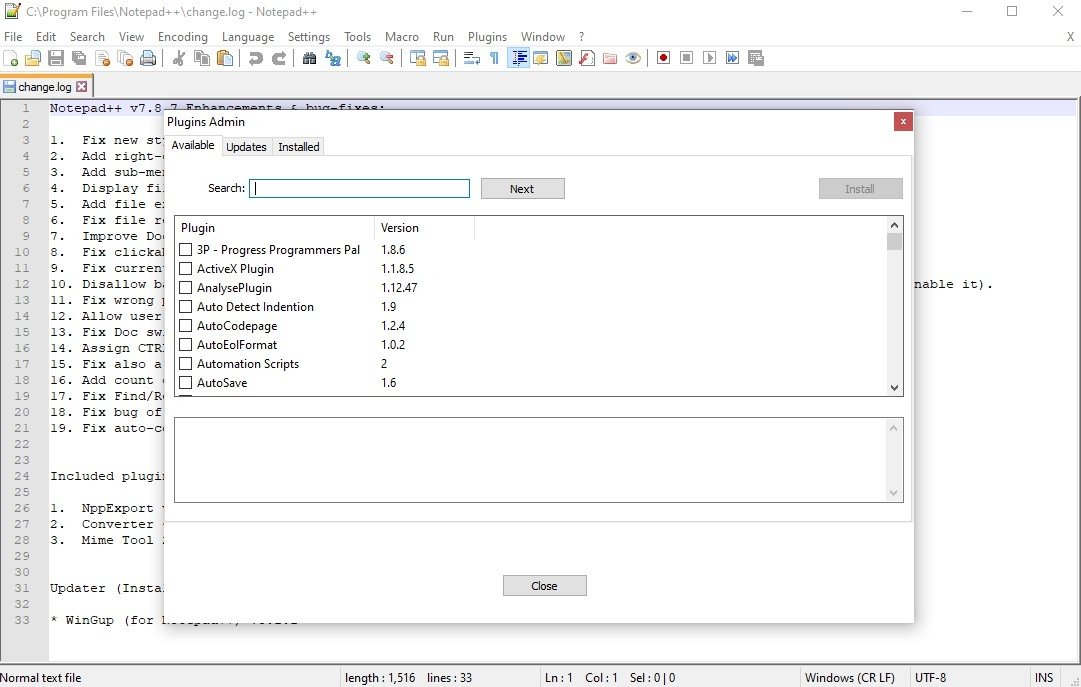Open the Language menu
The width and height of the screenshot is (1081, 687).
click(x=247, y=37)
